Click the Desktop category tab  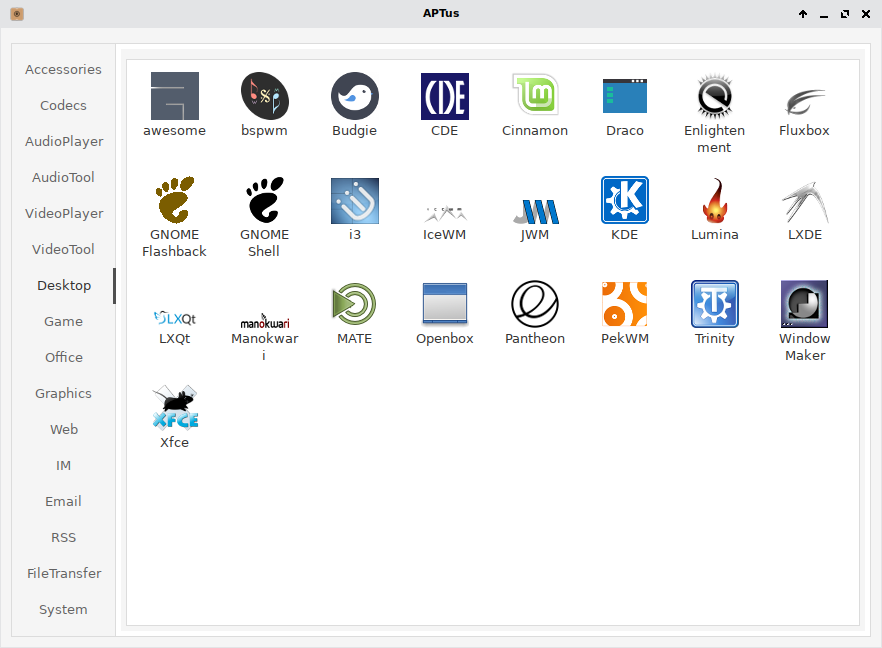click(x=64, y=285)
